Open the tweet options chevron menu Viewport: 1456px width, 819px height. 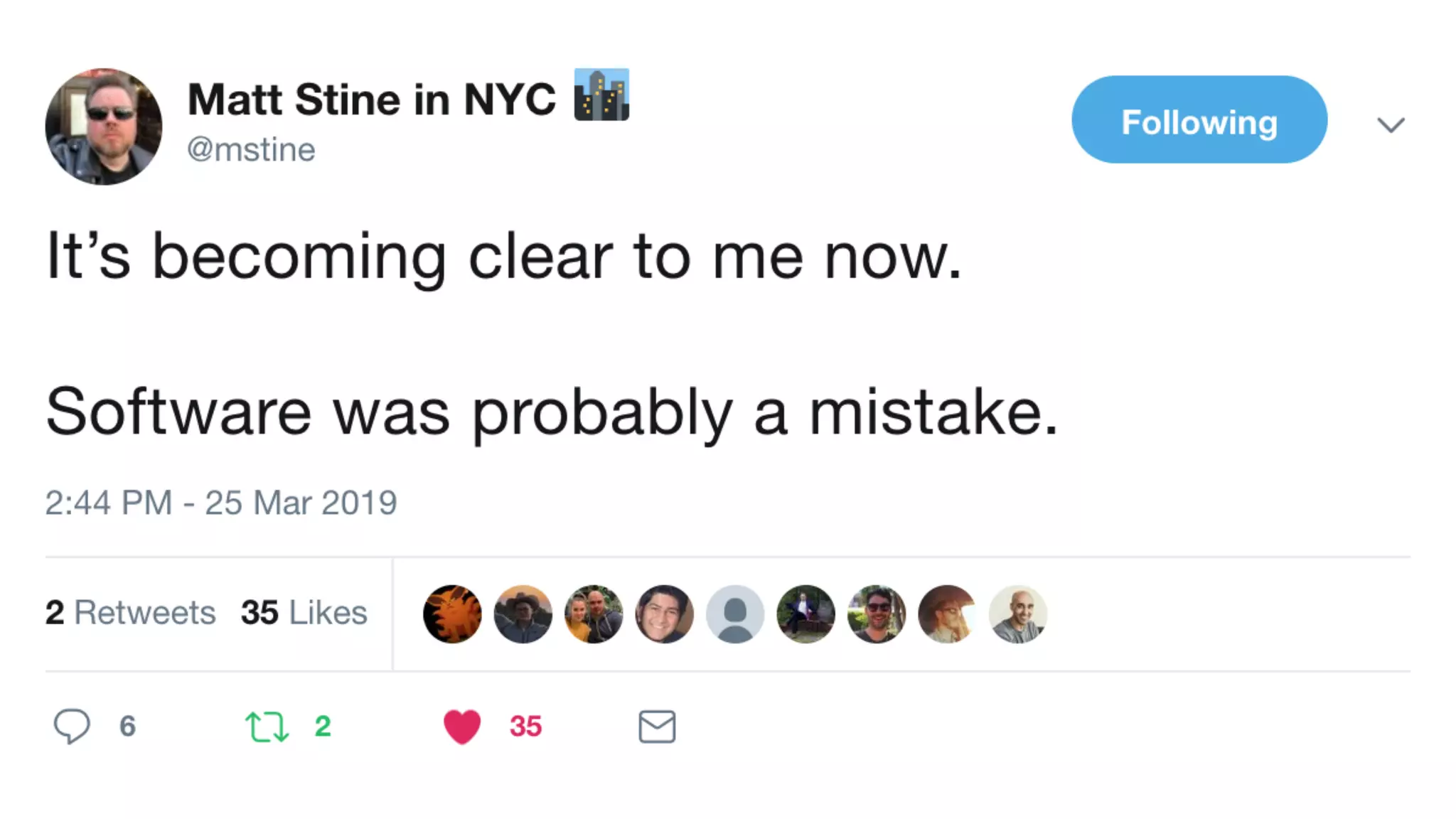[1390, 125]
